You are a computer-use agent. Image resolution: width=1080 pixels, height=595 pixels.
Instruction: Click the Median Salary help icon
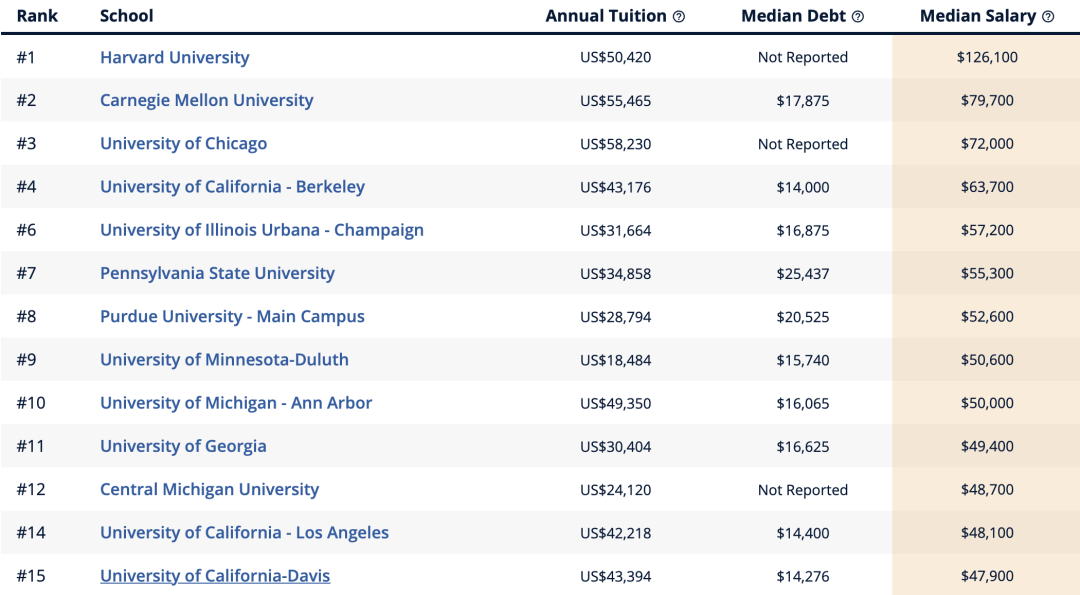click(x=1048, y=17)
